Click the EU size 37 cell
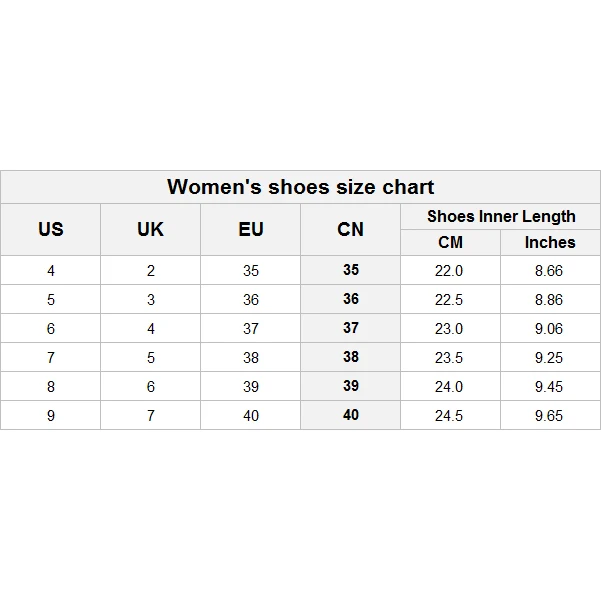 (x=250, y=329)
